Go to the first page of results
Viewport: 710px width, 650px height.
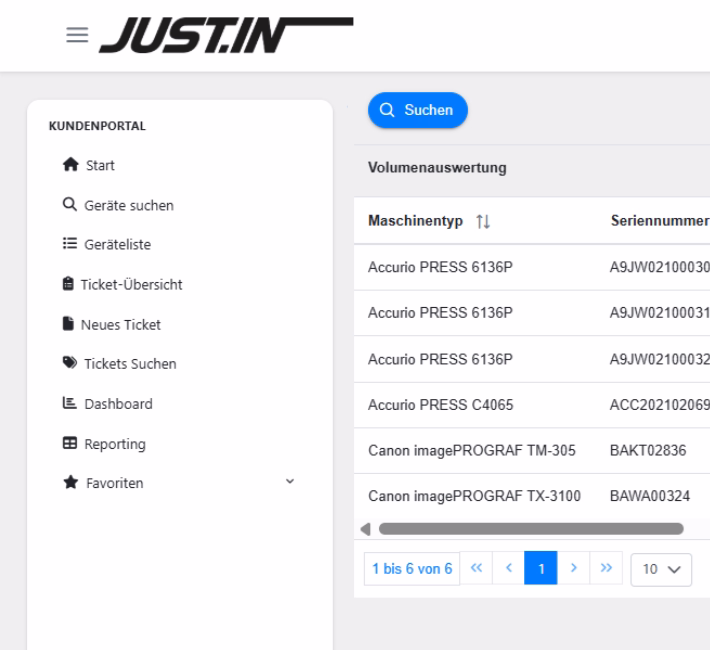[x=476, y=568]
